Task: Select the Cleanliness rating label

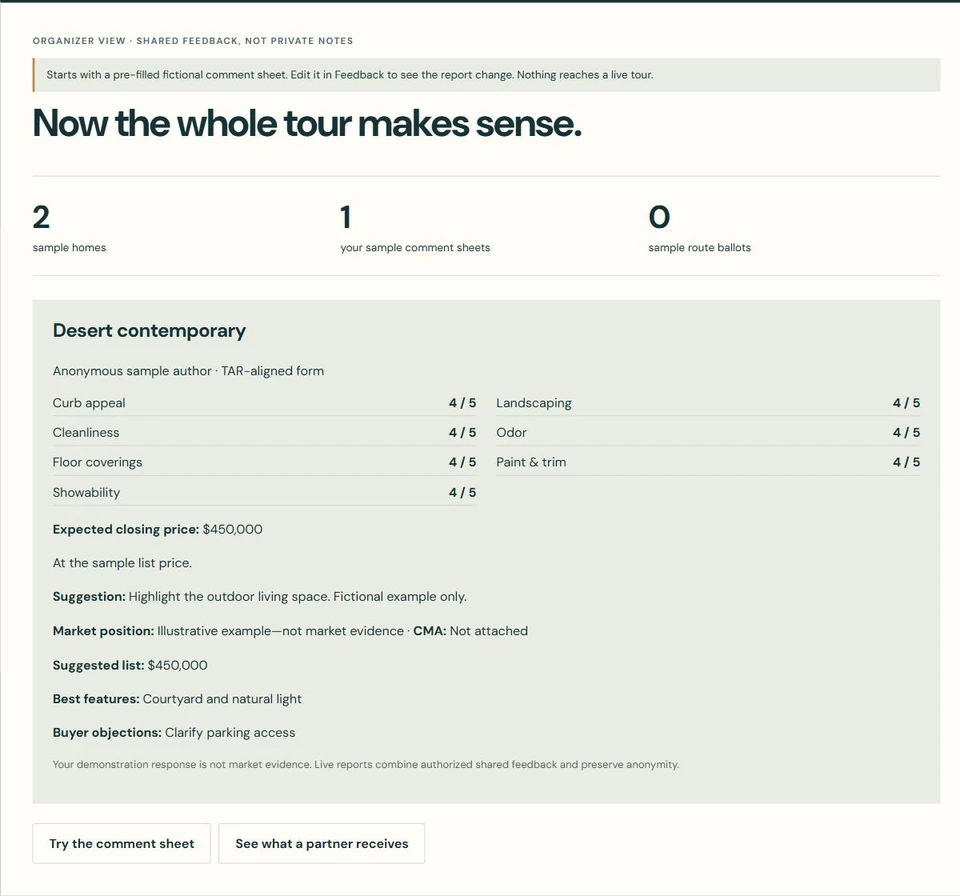Action: (x=86, y=432)
